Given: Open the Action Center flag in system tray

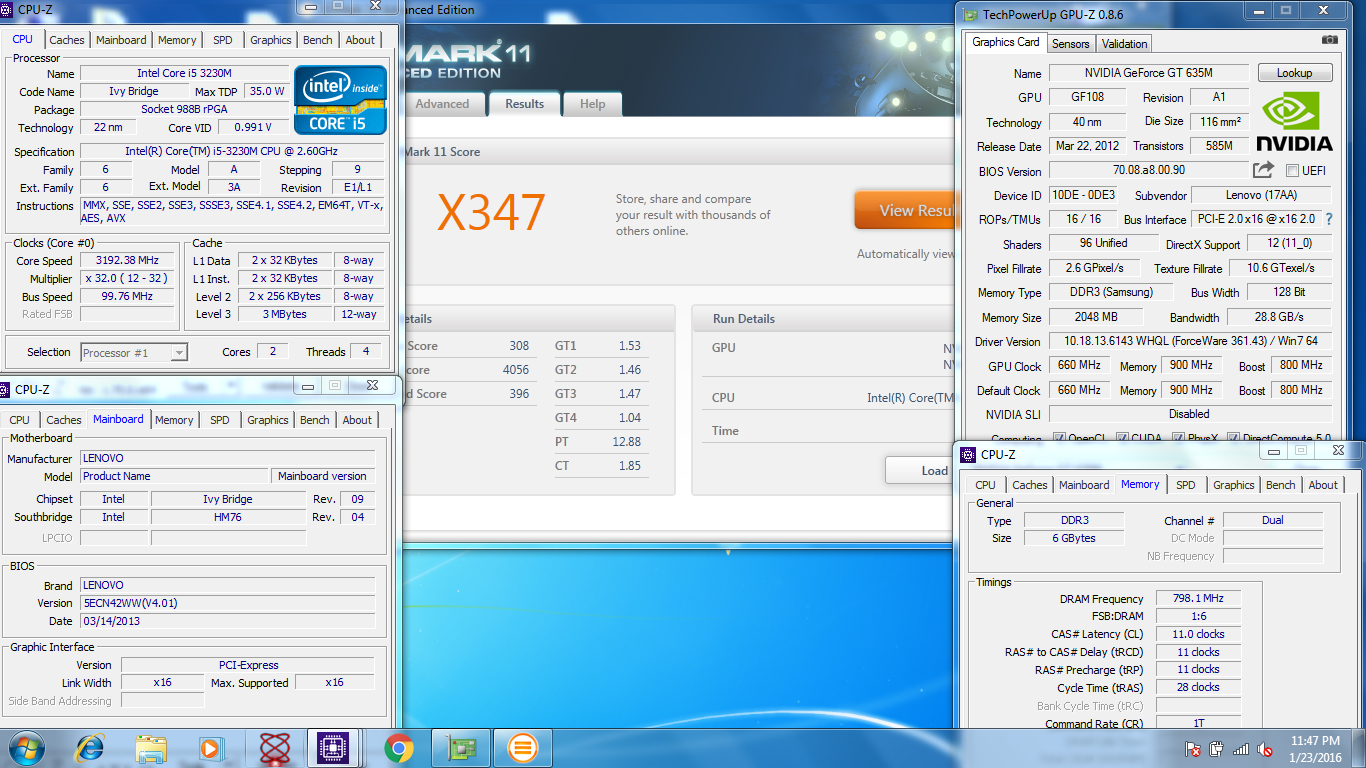Looking at the screenshot, I should [x=1192, y=748].
